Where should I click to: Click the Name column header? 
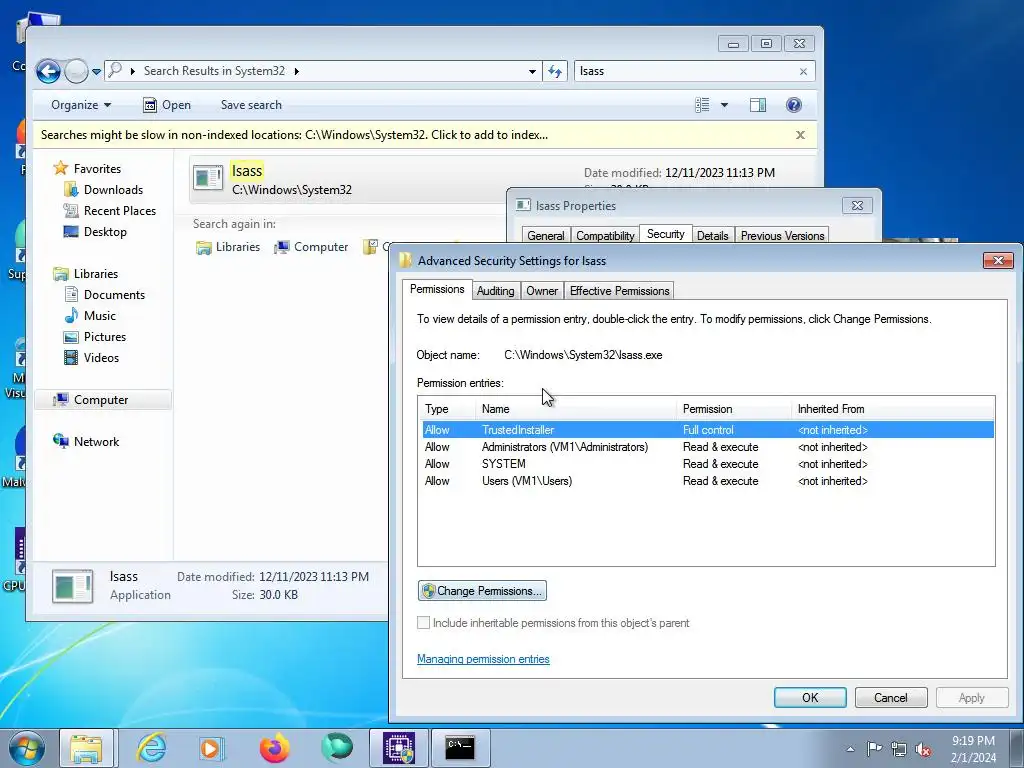coord(576,409)
